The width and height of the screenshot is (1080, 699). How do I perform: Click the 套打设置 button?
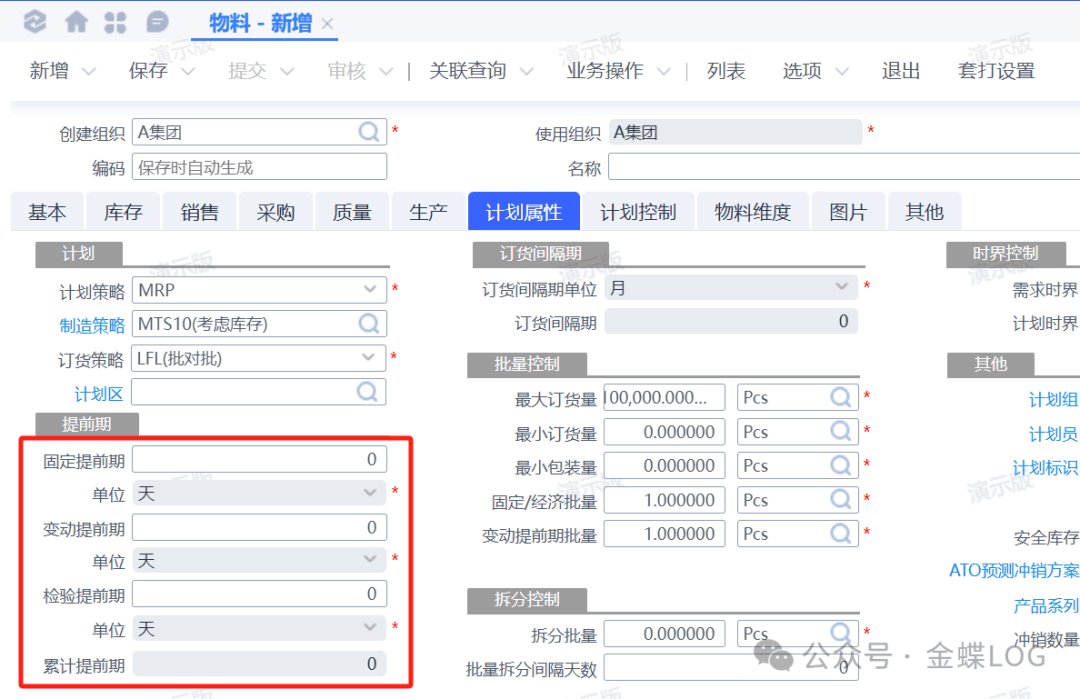(995, 71)
